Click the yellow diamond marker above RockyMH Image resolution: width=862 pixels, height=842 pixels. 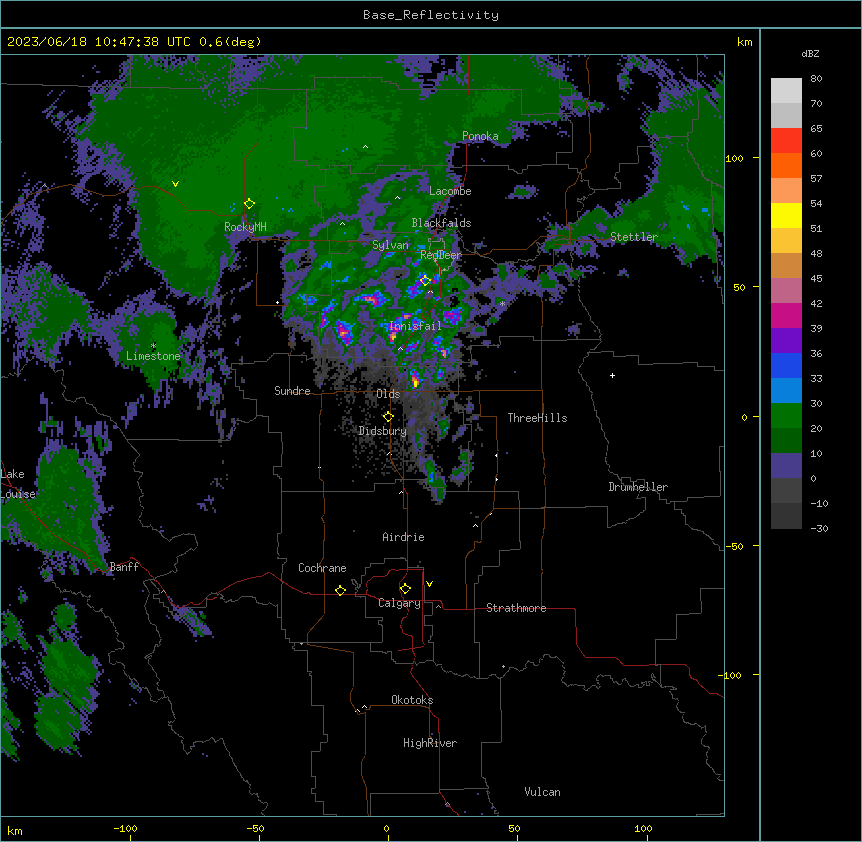click(x=249, y=204)
